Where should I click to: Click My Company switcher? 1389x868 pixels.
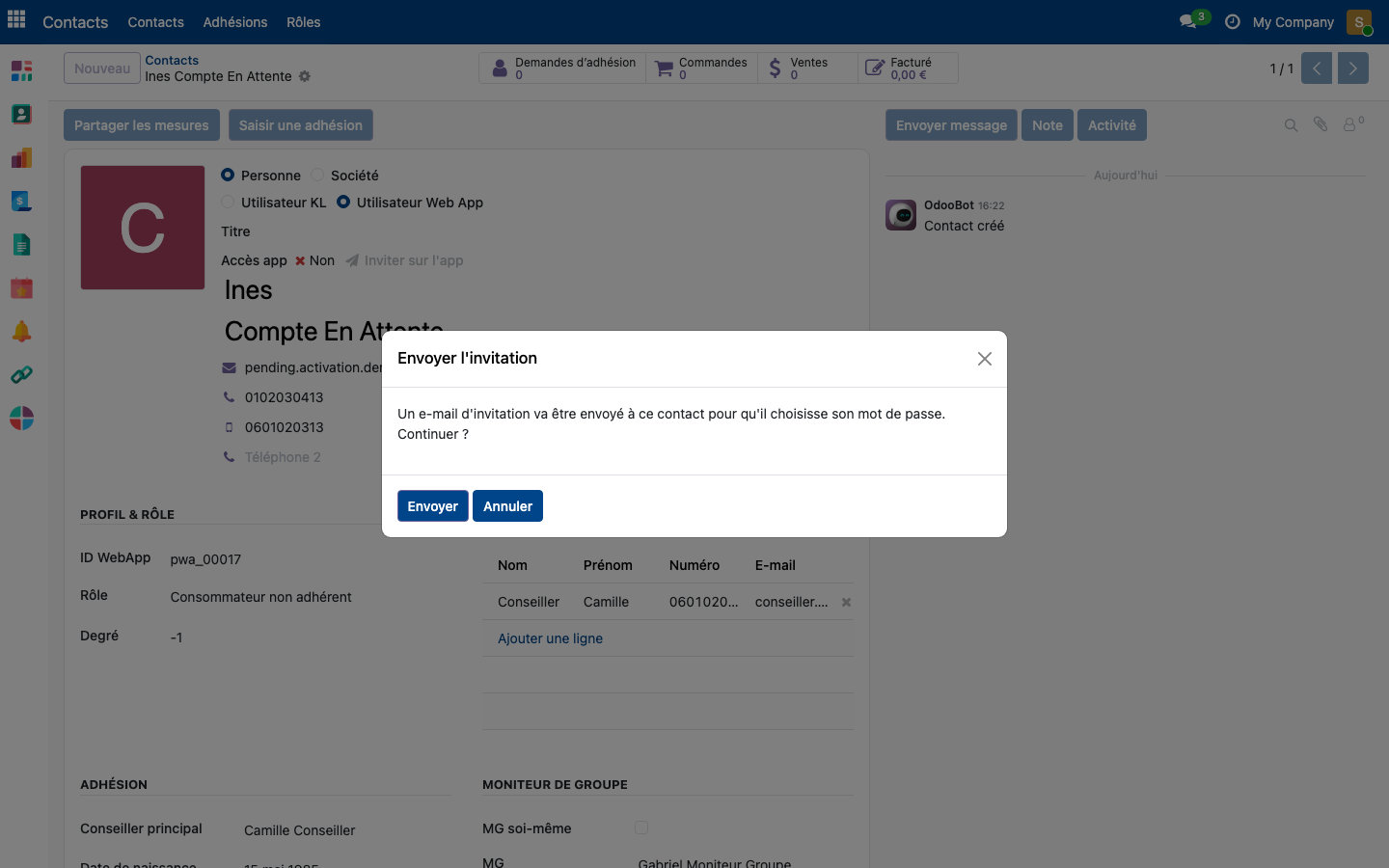(x=1293, y=21)
